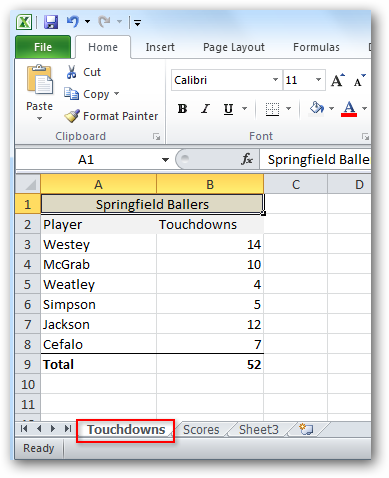
Task: Select column C header
Action: (x=296, y=184)
